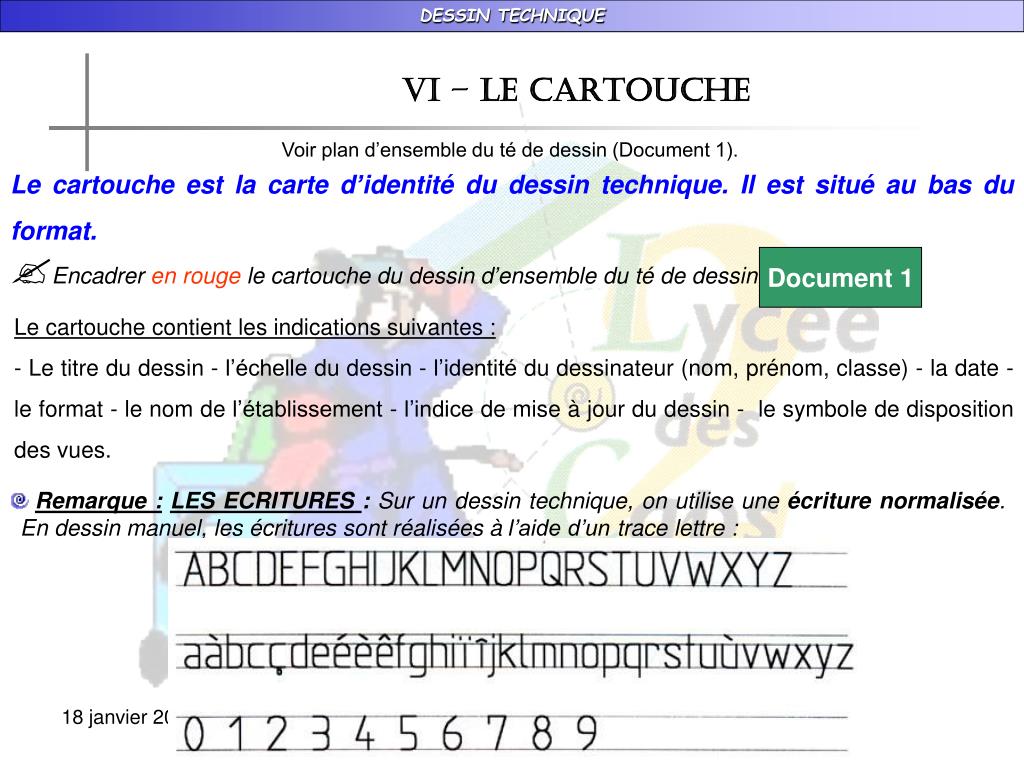Click the blue sentence 'Le cartouche est la carte d'identité'
Viewport: 1024px width, 768px height.
(x=232, y=185)
